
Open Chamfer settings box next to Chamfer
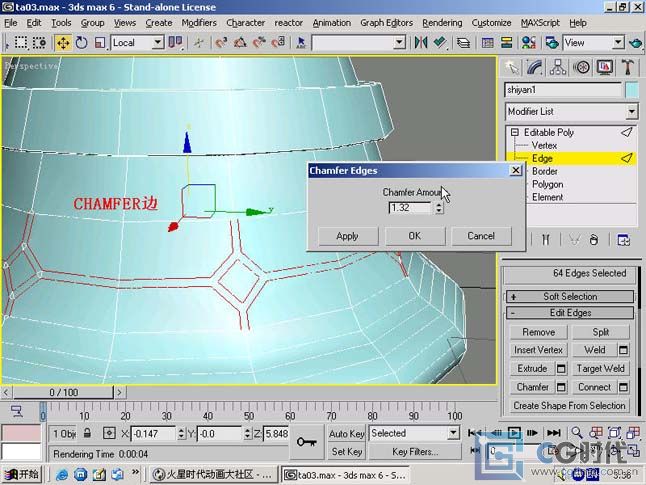561,387
